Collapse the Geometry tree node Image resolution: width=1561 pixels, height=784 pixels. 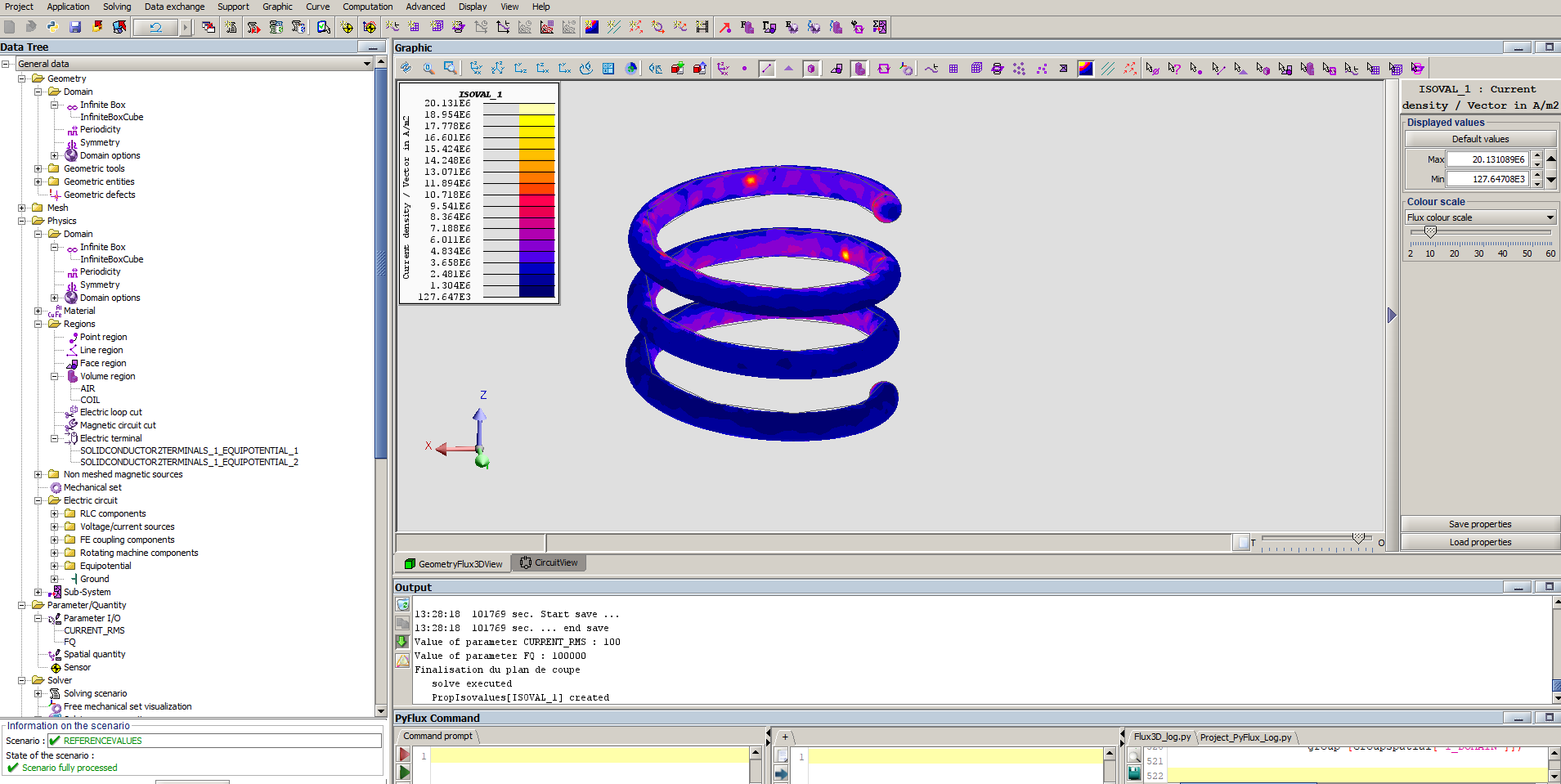tap(22, 78)
